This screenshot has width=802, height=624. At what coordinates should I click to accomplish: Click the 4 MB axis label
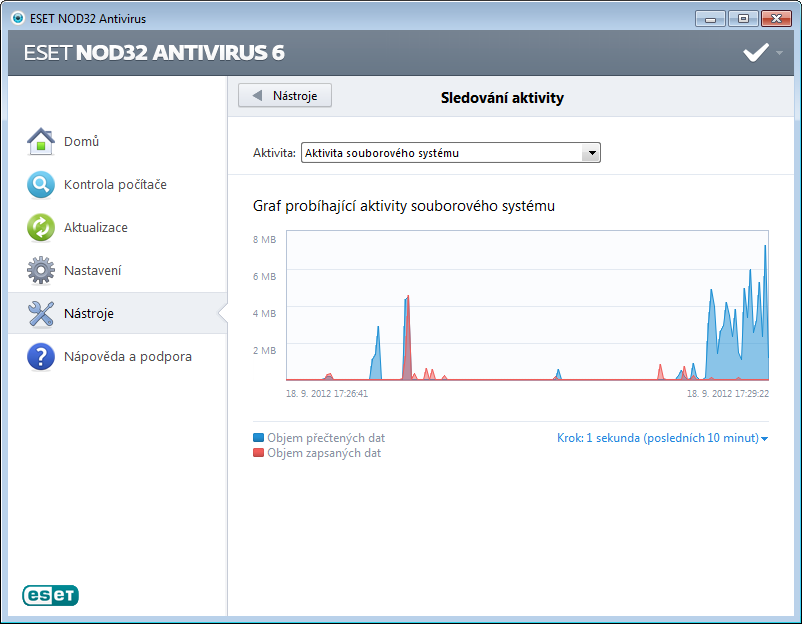(x=264, y=314)
